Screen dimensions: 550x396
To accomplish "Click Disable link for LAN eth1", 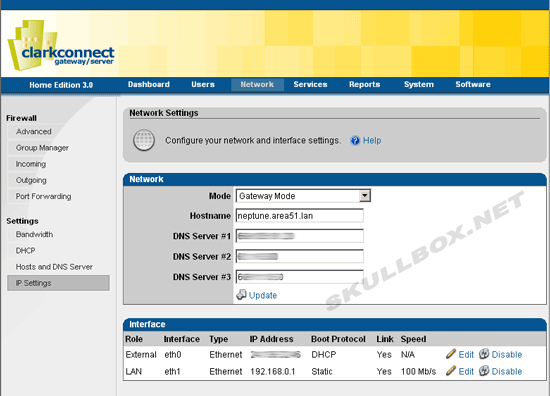I will (x=507, y=371).
